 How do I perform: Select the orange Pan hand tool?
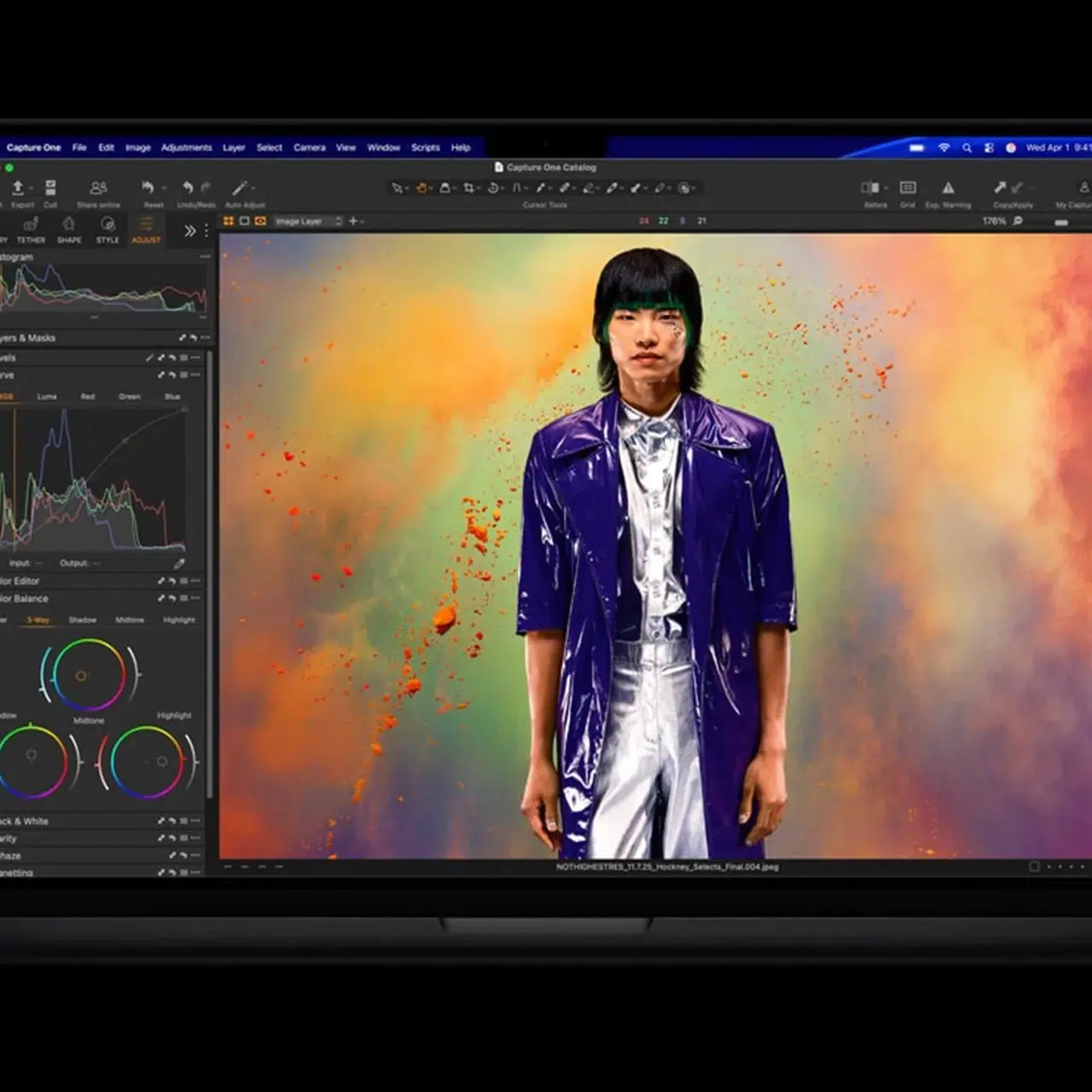[421, 188]
